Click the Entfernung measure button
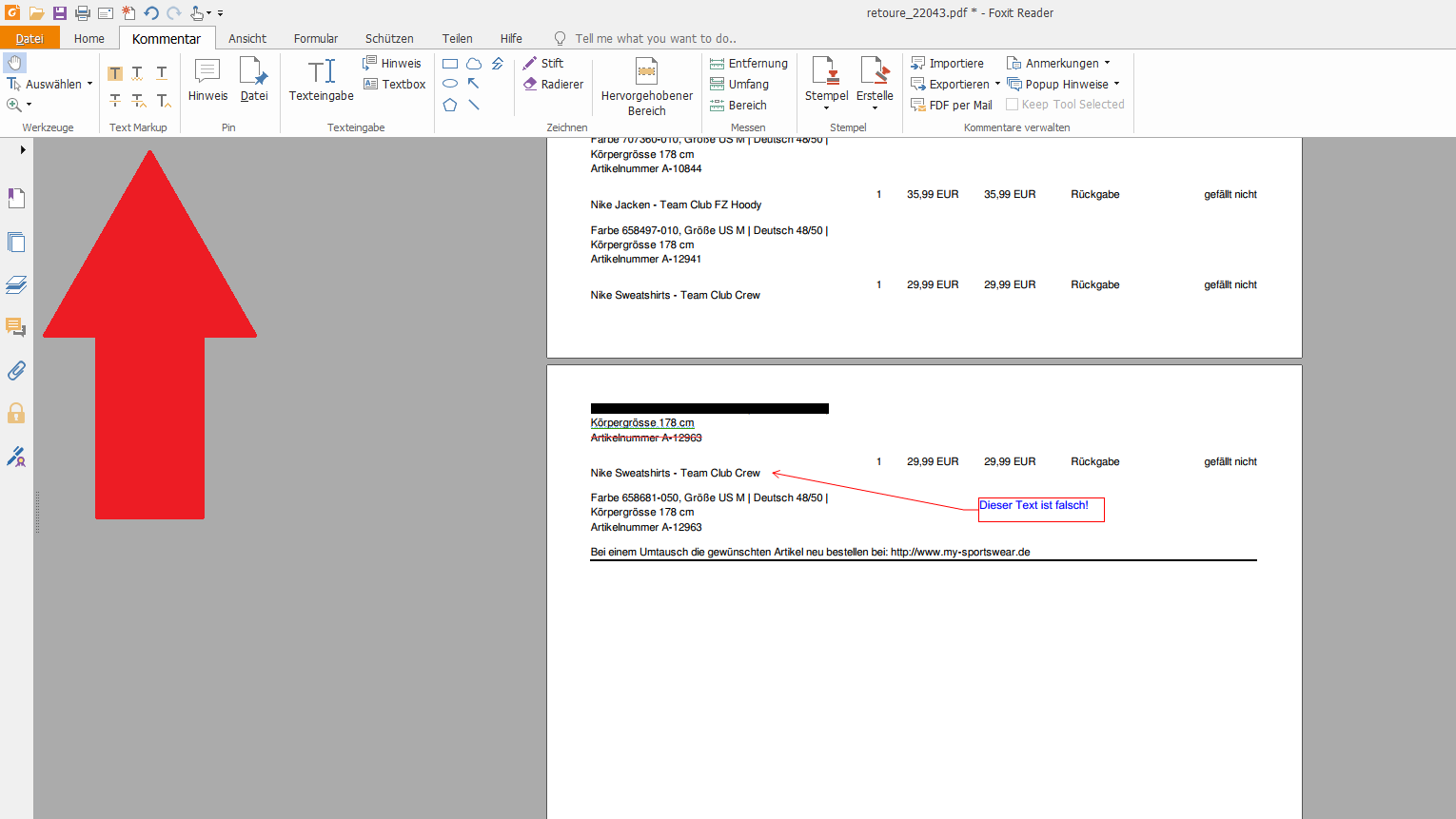The image size is (1456, 819). point(749,64)
